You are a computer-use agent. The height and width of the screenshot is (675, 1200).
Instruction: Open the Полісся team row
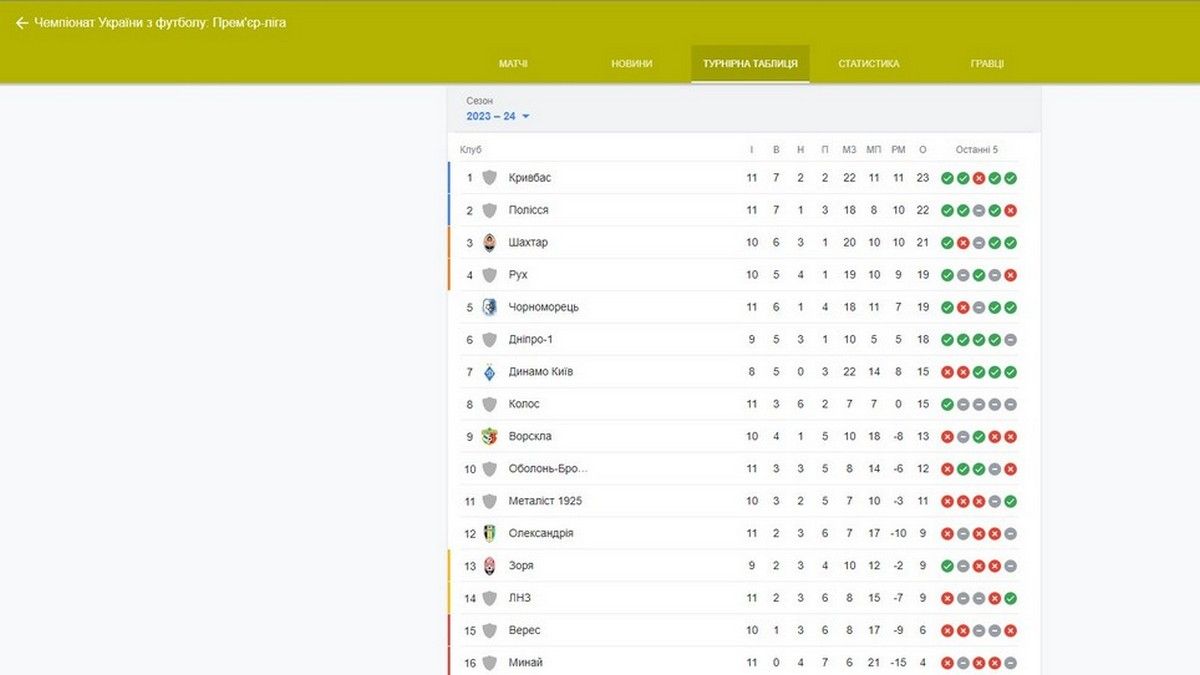[x=528, y=210]
